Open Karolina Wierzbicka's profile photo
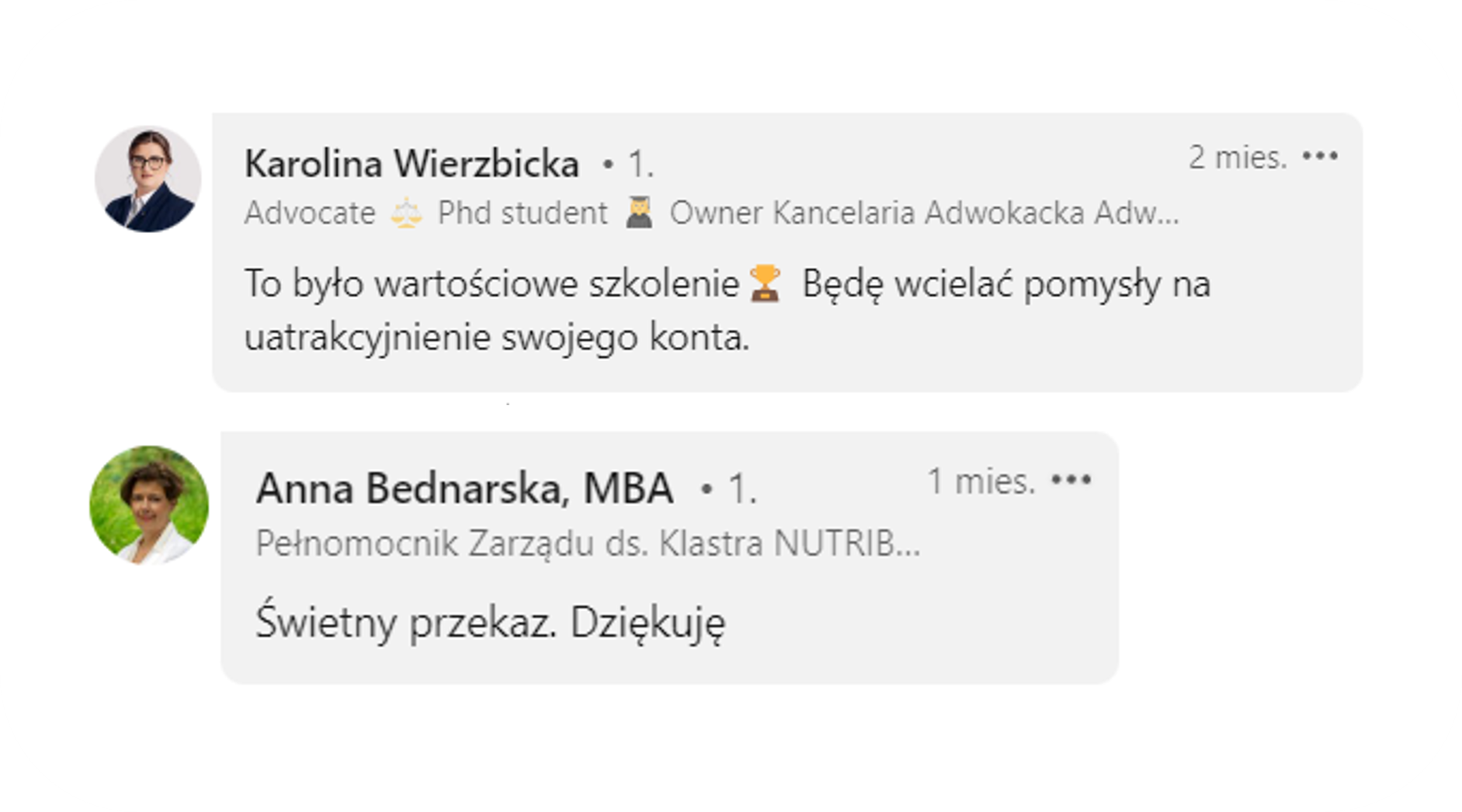 click(x=148, y=179)
